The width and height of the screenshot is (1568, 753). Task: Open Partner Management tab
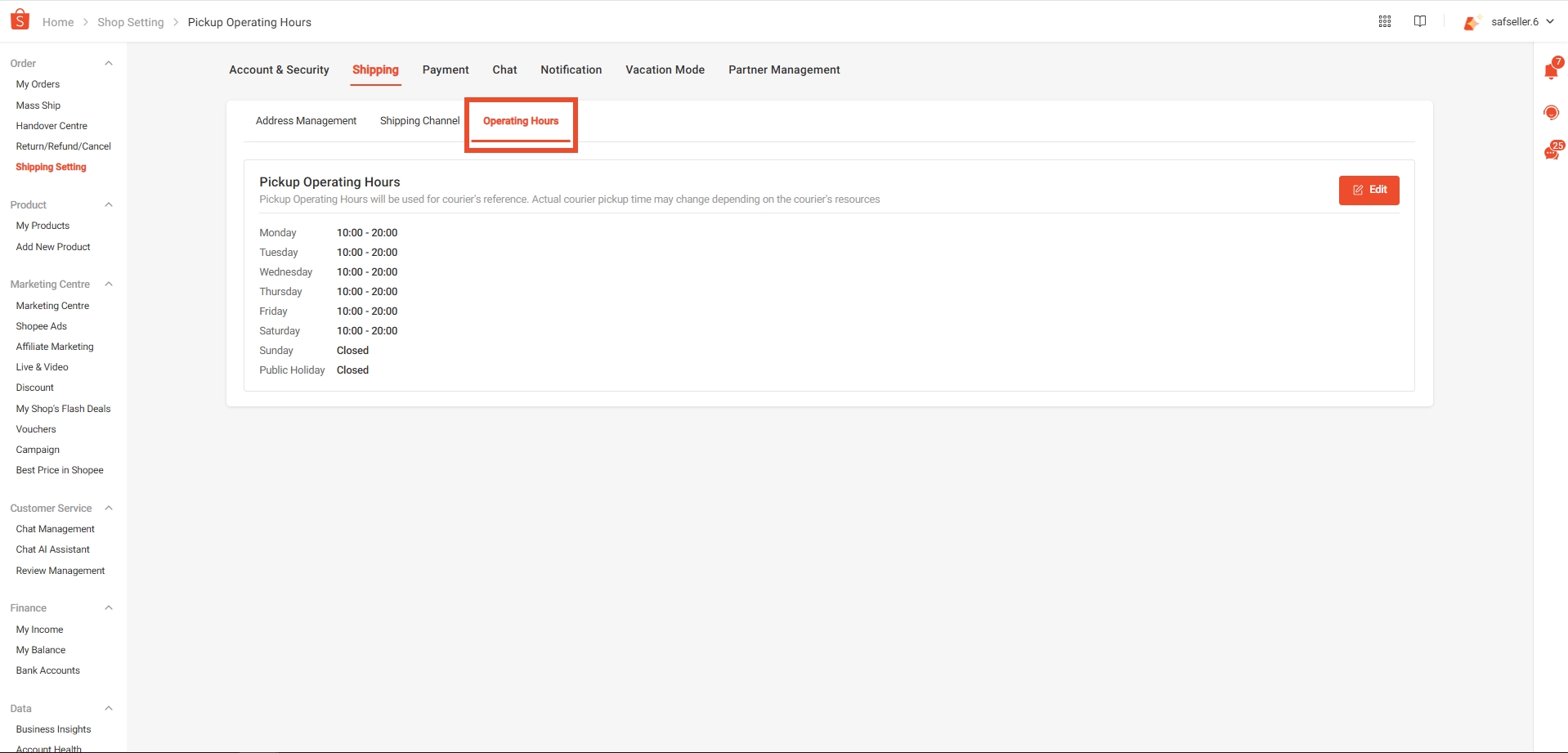click(784, 69)
